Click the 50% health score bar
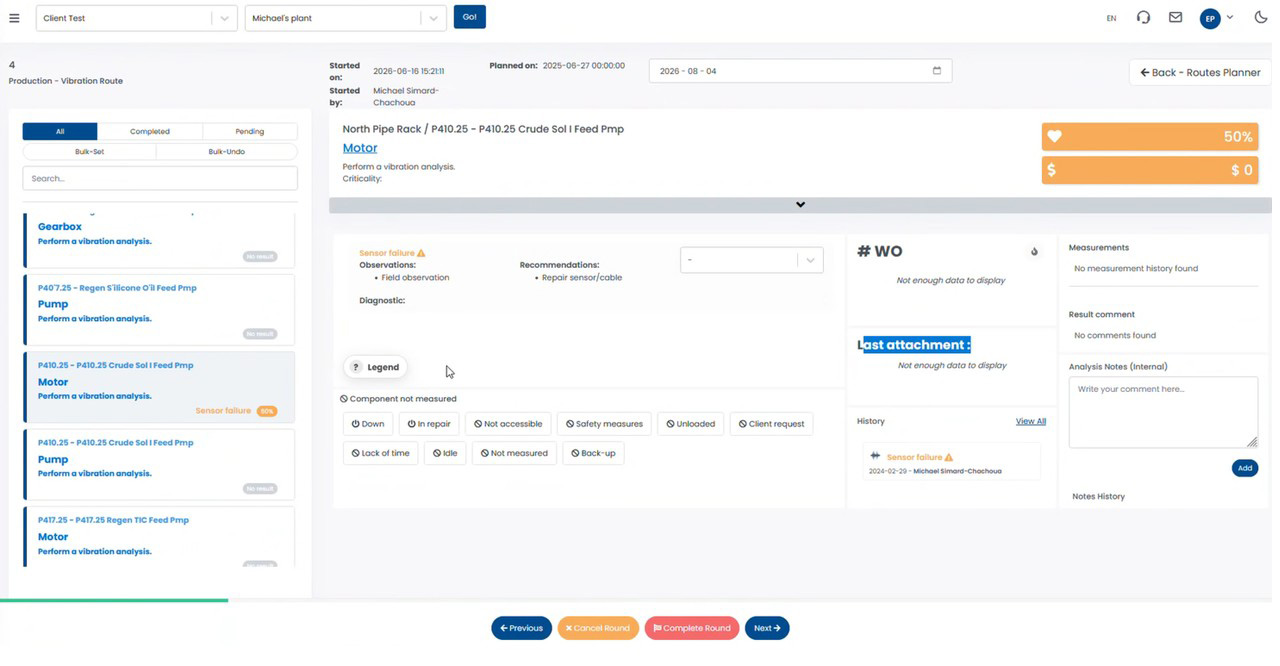 tap(1150, 137)
